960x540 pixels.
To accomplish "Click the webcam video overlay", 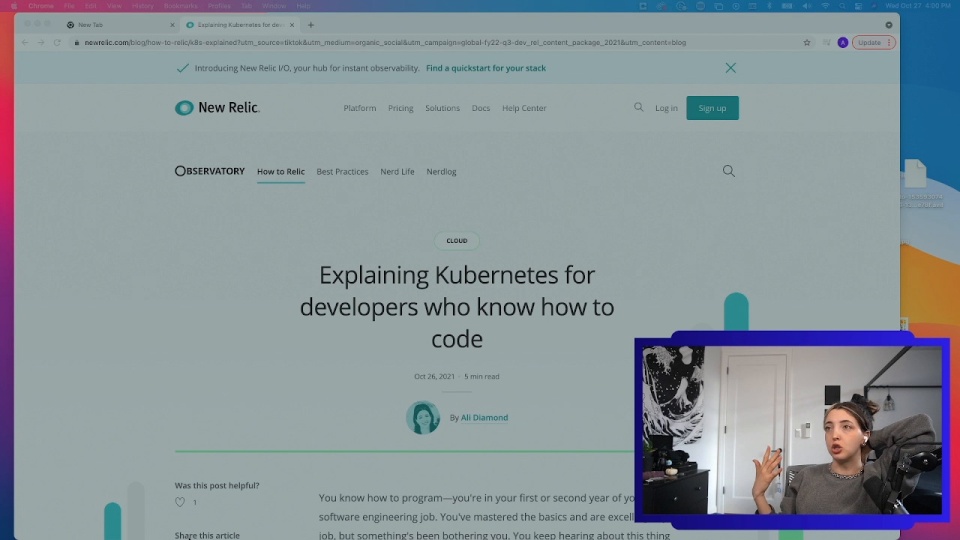I will (792, 430).
